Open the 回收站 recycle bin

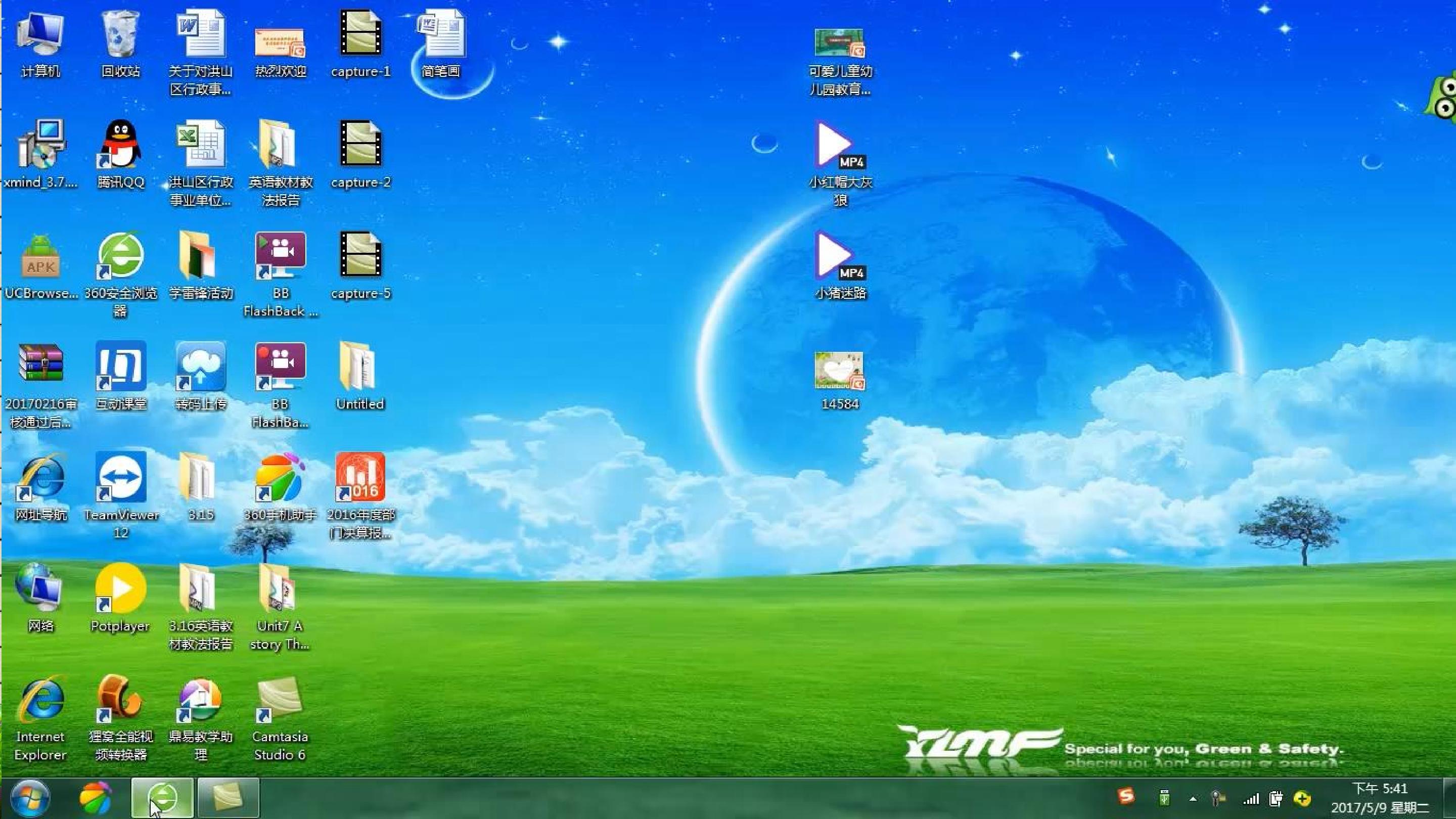pyautogui.click(x=120, y=44)
